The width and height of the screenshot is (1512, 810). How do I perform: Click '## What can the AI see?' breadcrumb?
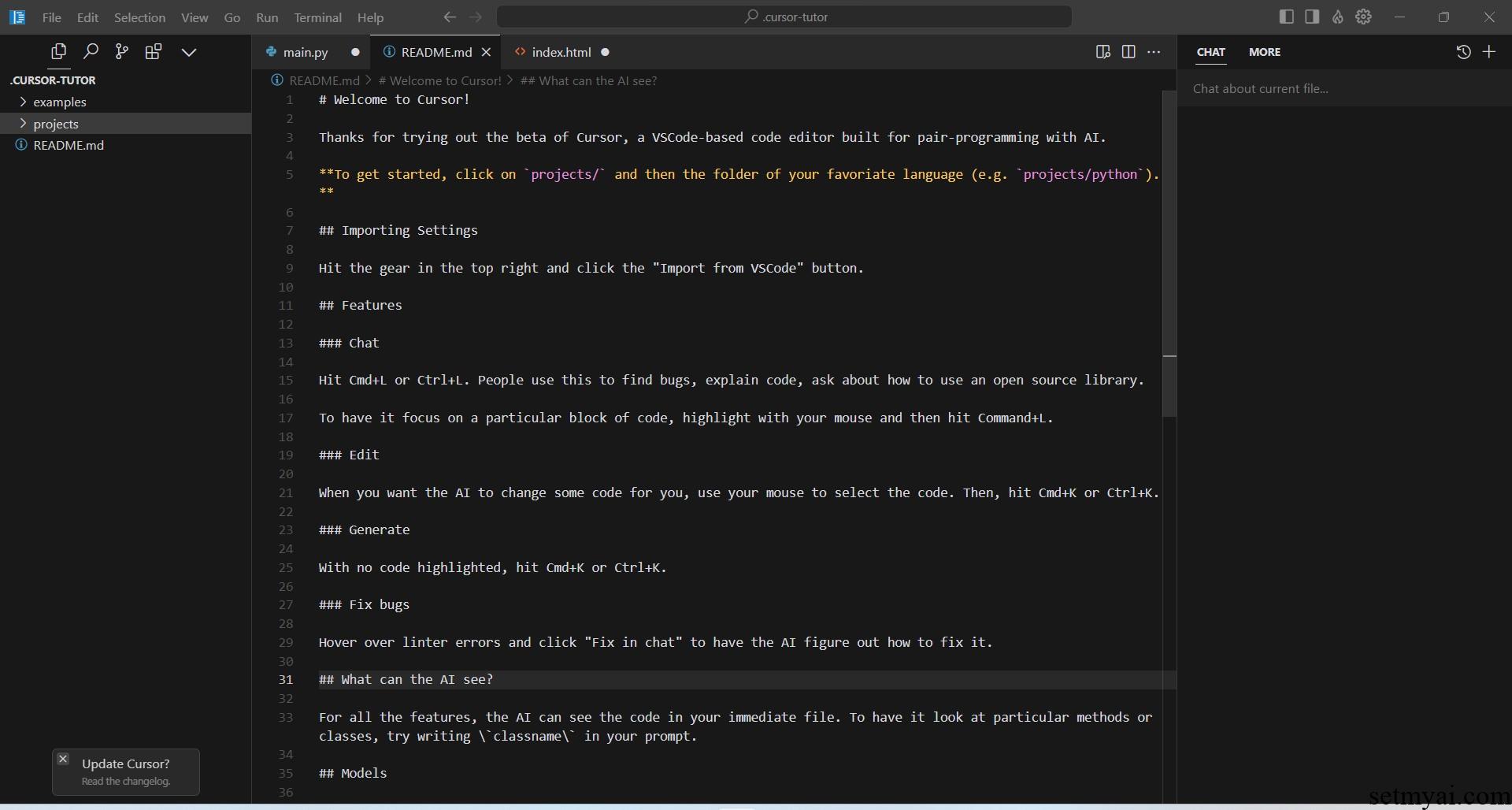[588, 80]
